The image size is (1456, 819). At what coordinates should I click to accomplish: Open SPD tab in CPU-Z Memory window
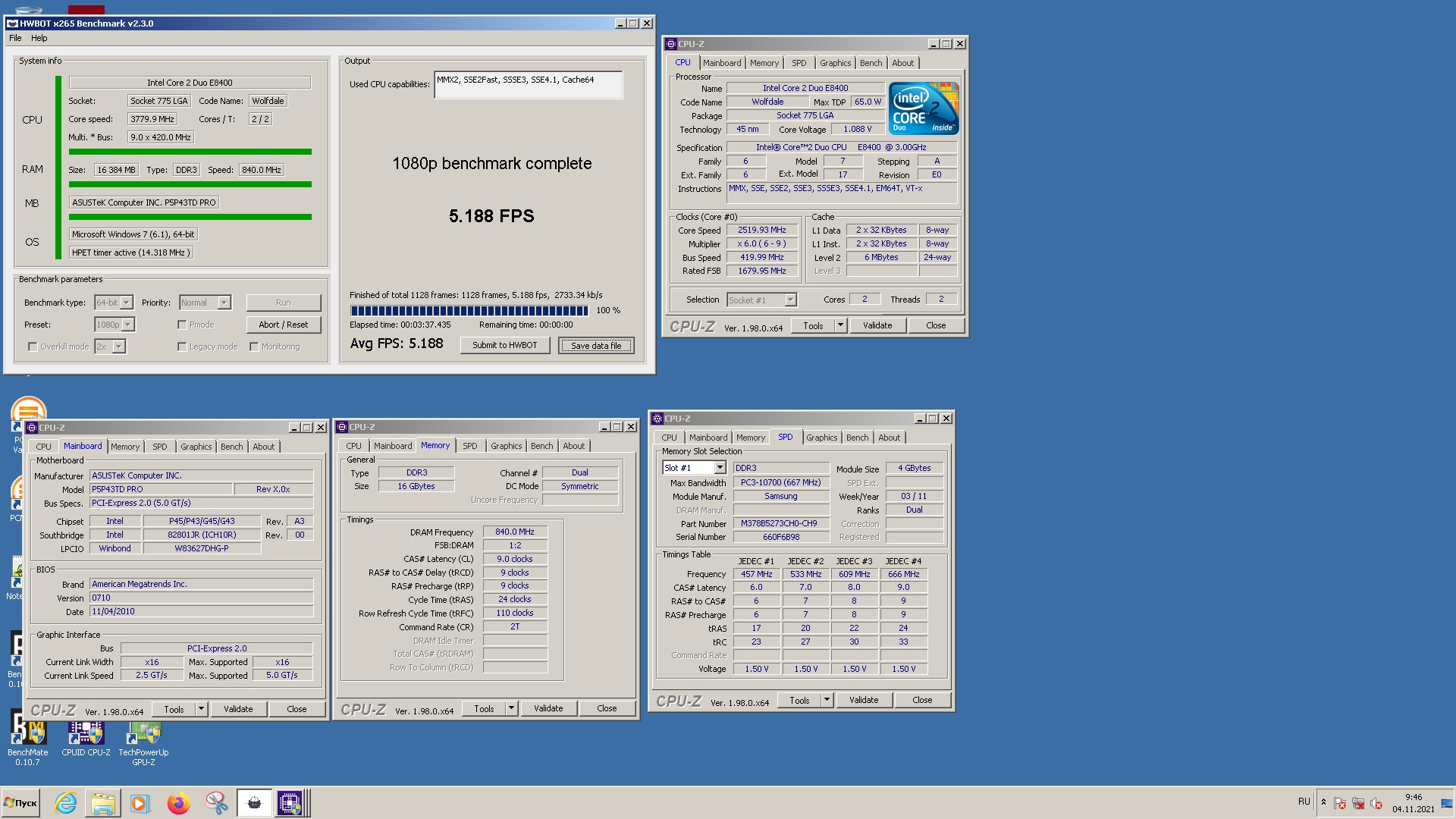tap(470, 446)
